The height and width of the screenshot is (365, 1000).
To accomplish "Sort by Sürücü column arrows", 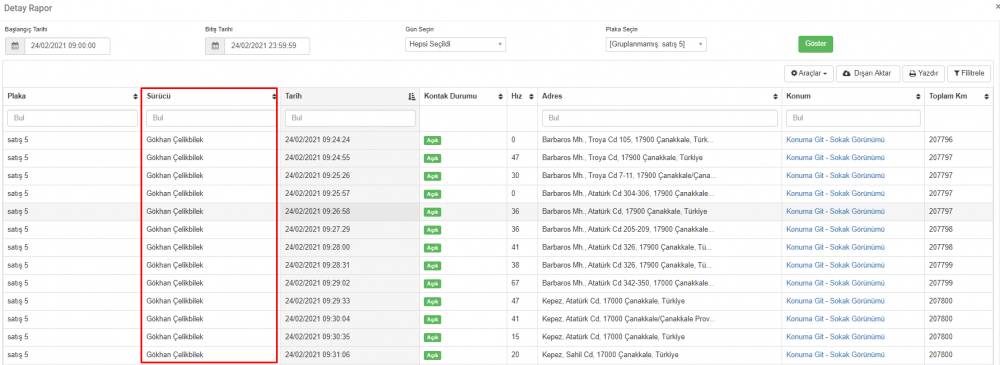I will pyautogui.click(x=274, y=96).
